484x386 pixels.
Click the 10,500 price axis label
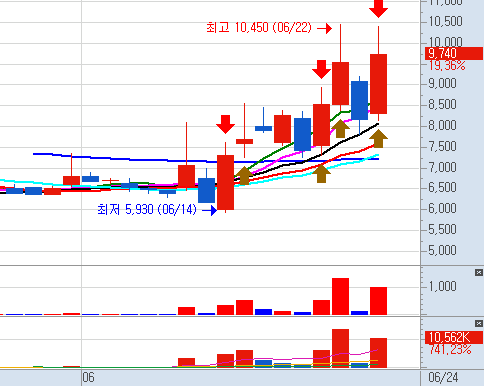pyautogui.click(x=445, y=22)
